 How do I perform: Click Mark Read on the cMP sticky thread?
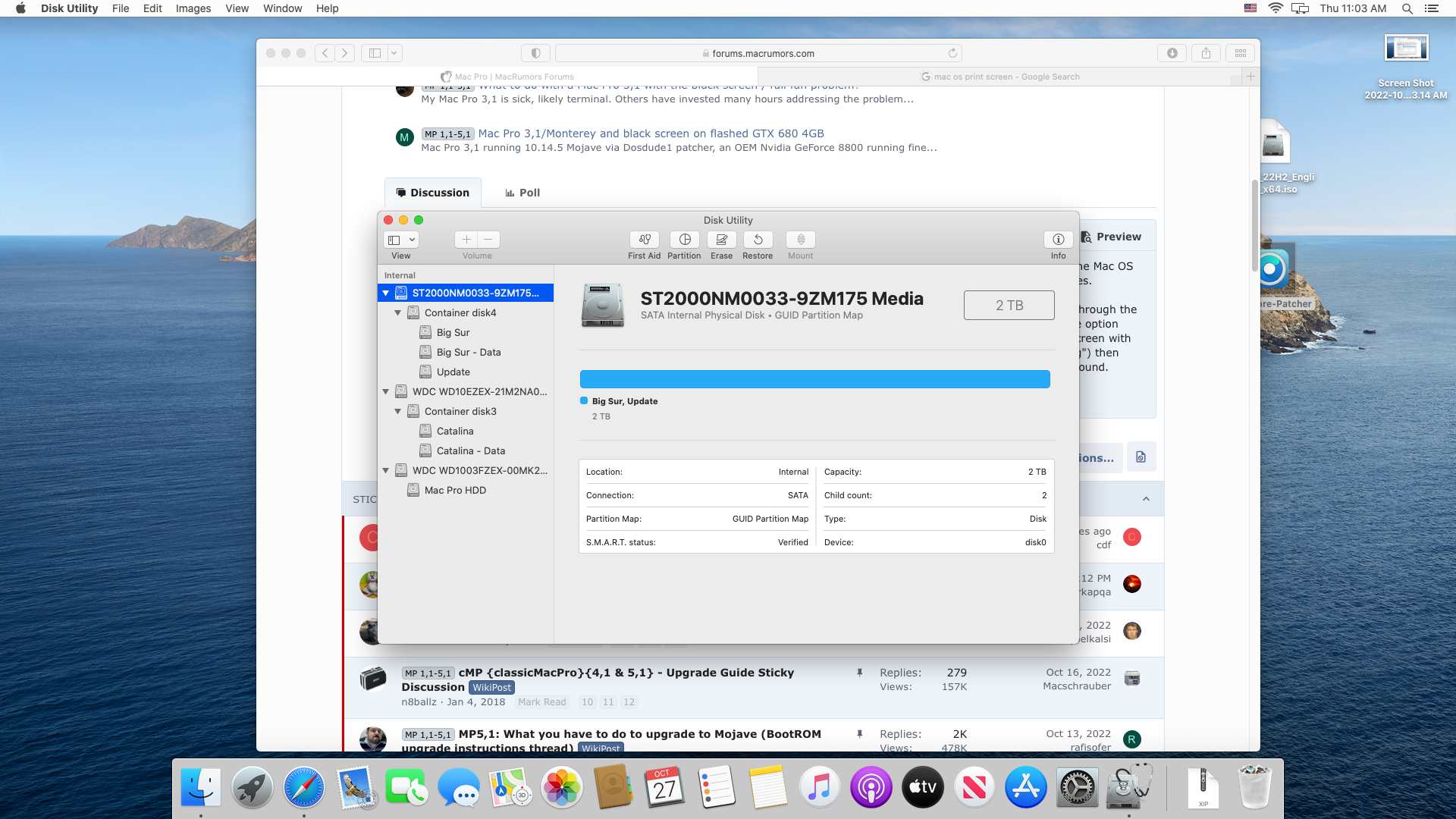coord(541,702)
